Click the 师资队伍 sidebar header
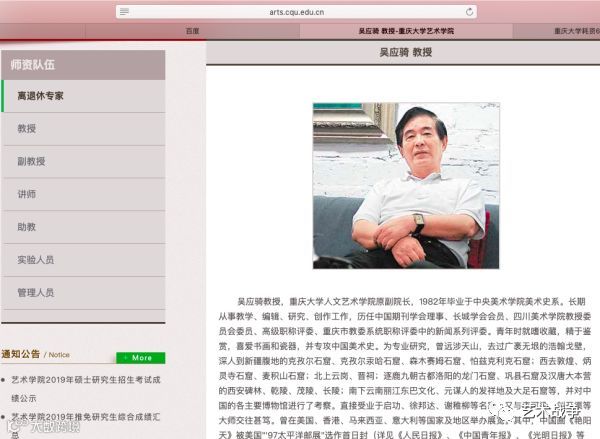Screen dimensions: 600x439 83,65
